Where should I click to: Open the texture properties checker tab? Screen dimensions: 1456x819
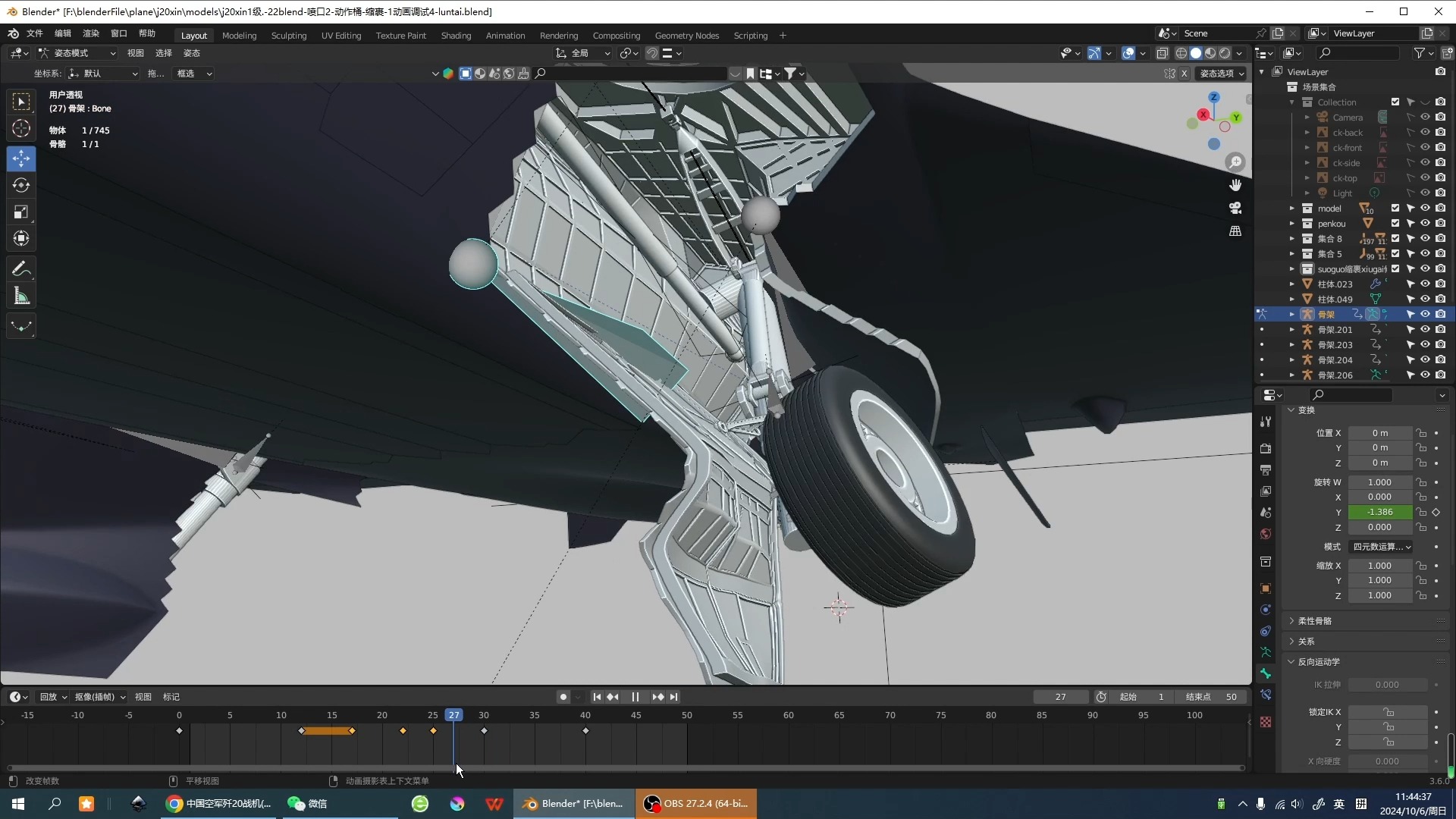tap(1265, 722)
